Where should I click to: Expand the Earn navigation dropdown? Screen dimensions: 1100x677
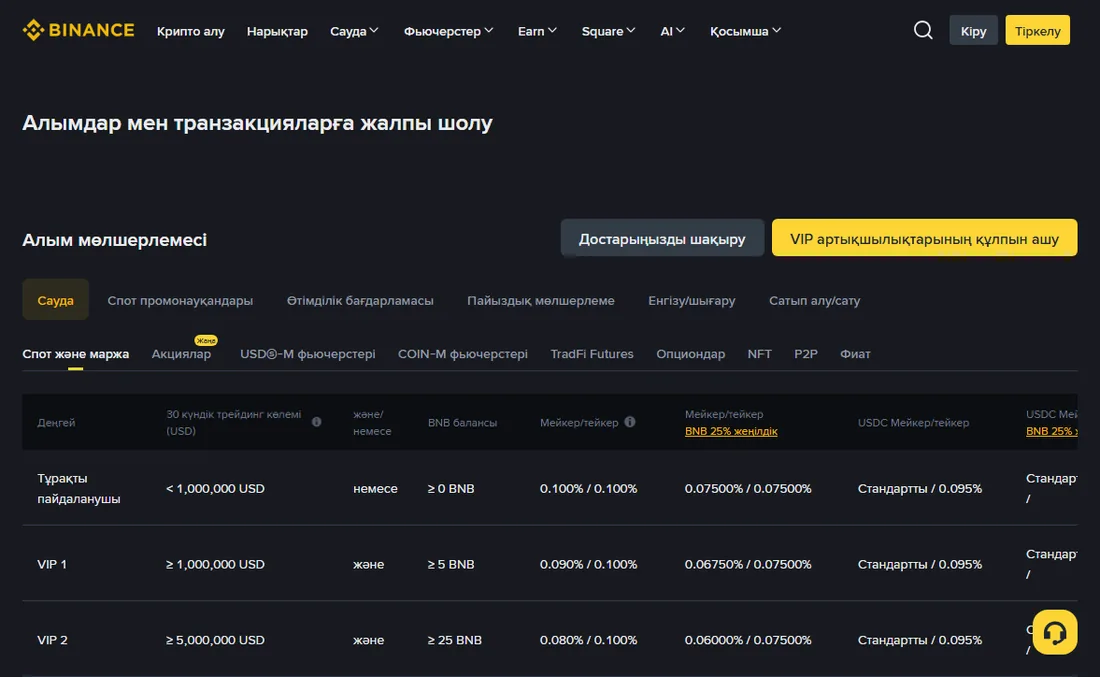click(x=537, y=31)
